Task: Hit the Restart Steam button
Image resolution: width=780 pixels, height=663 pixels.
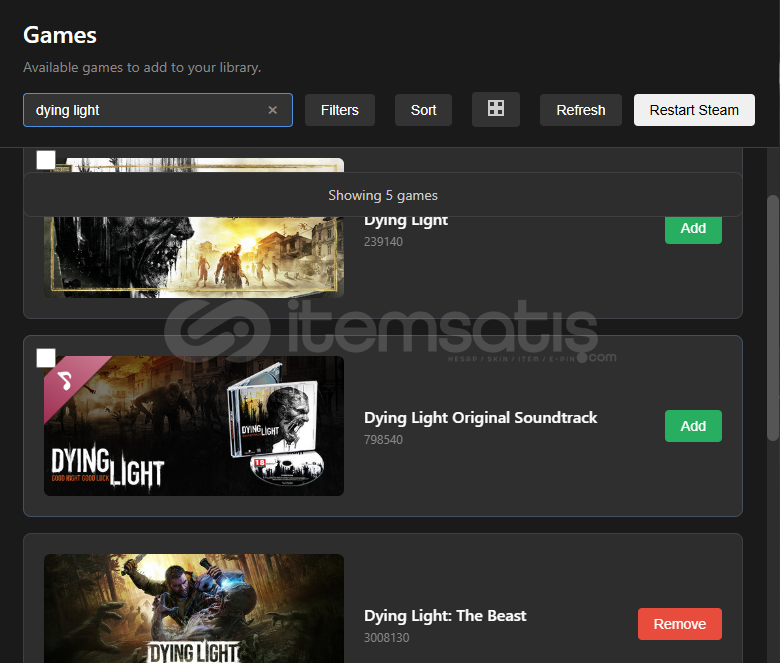Action: 694,110
